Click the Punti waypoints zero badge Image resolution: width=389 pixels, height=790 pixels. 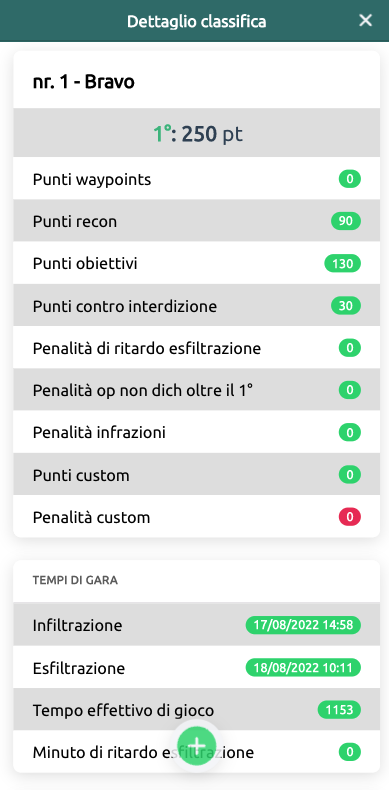pyautogui.click(x=350, y=179)
